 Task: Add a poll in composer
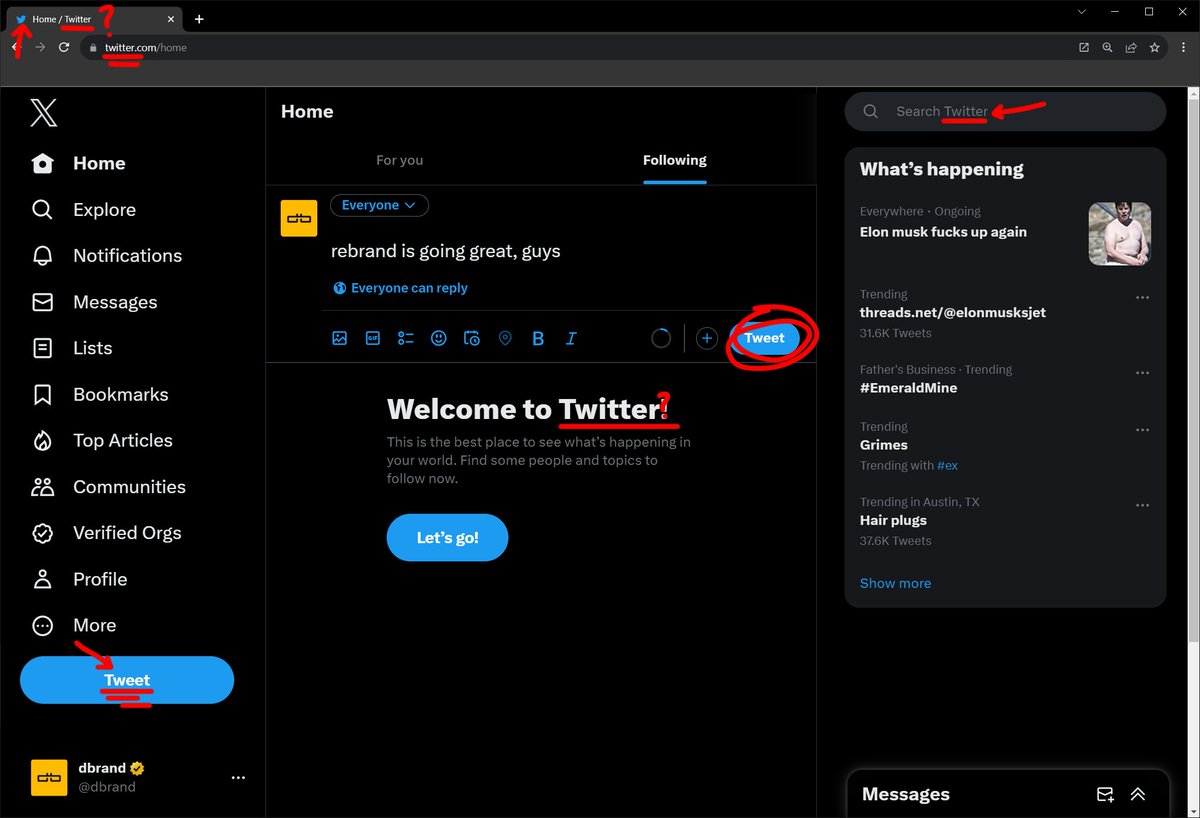tap(406, 338)
